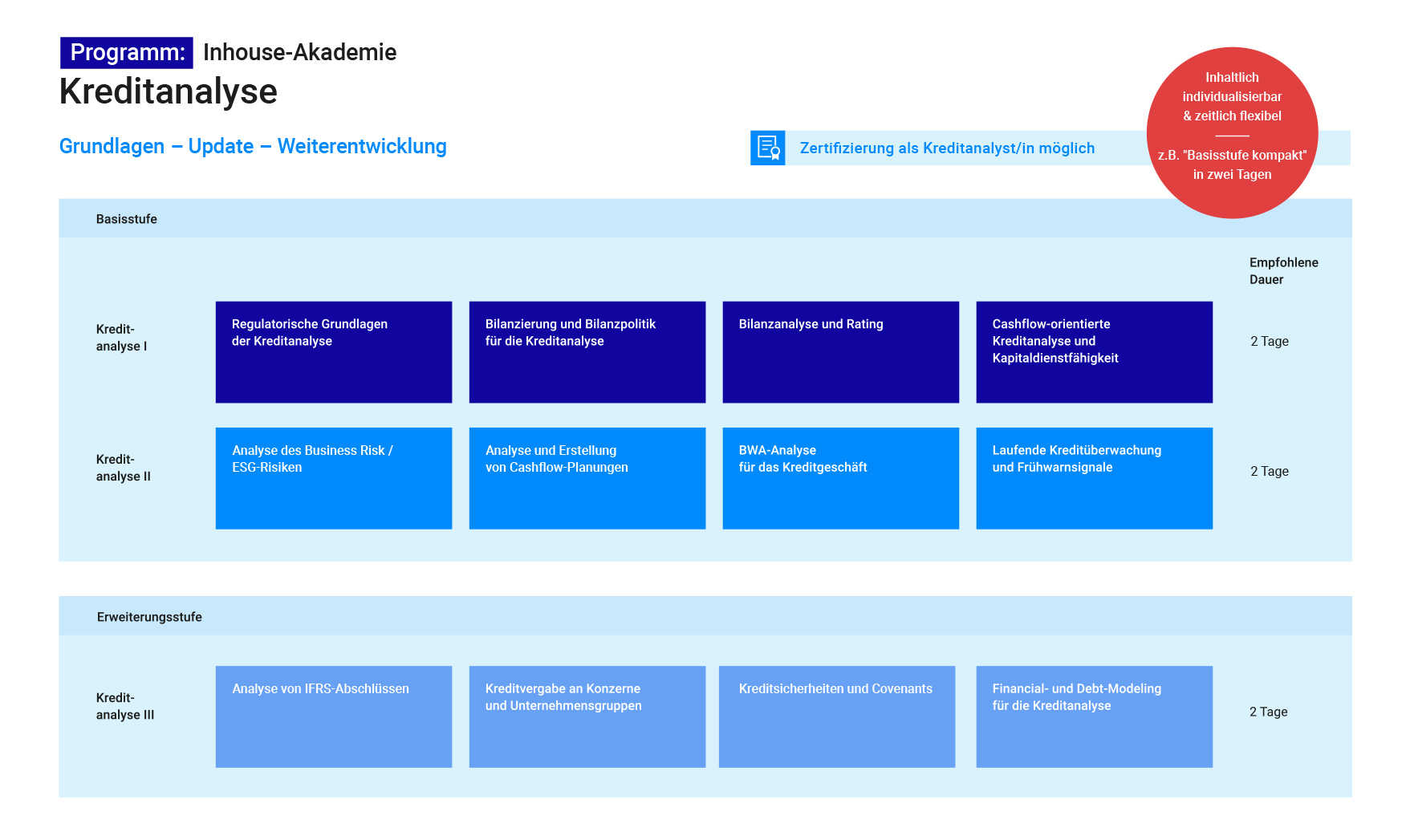1406x840 pixels.
Task: Click 'Grundlagen – Update – Weiterentwicklung' subtitle
Action: pos(253,147)
